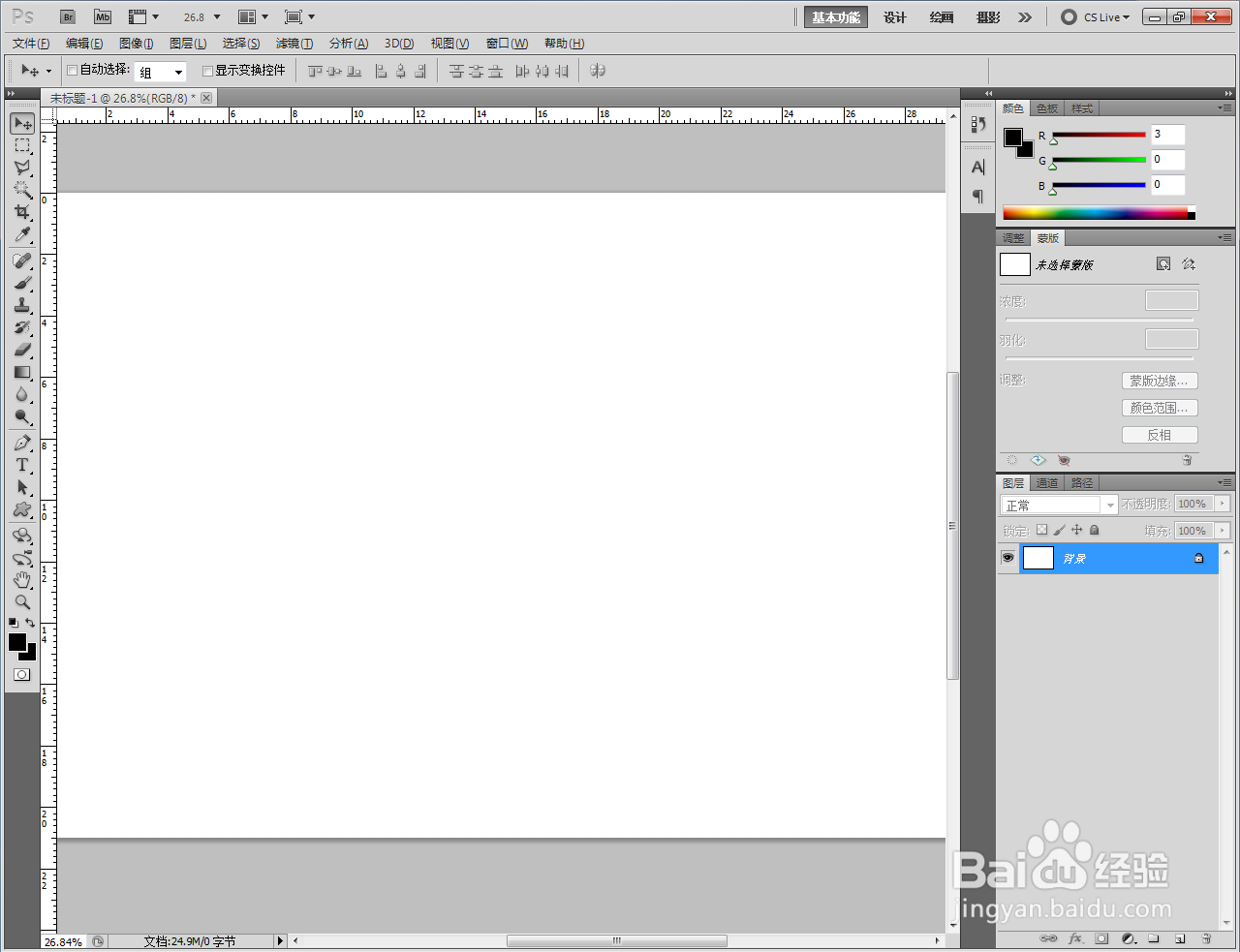Select the Custom Shape tool

coord(22,509)
